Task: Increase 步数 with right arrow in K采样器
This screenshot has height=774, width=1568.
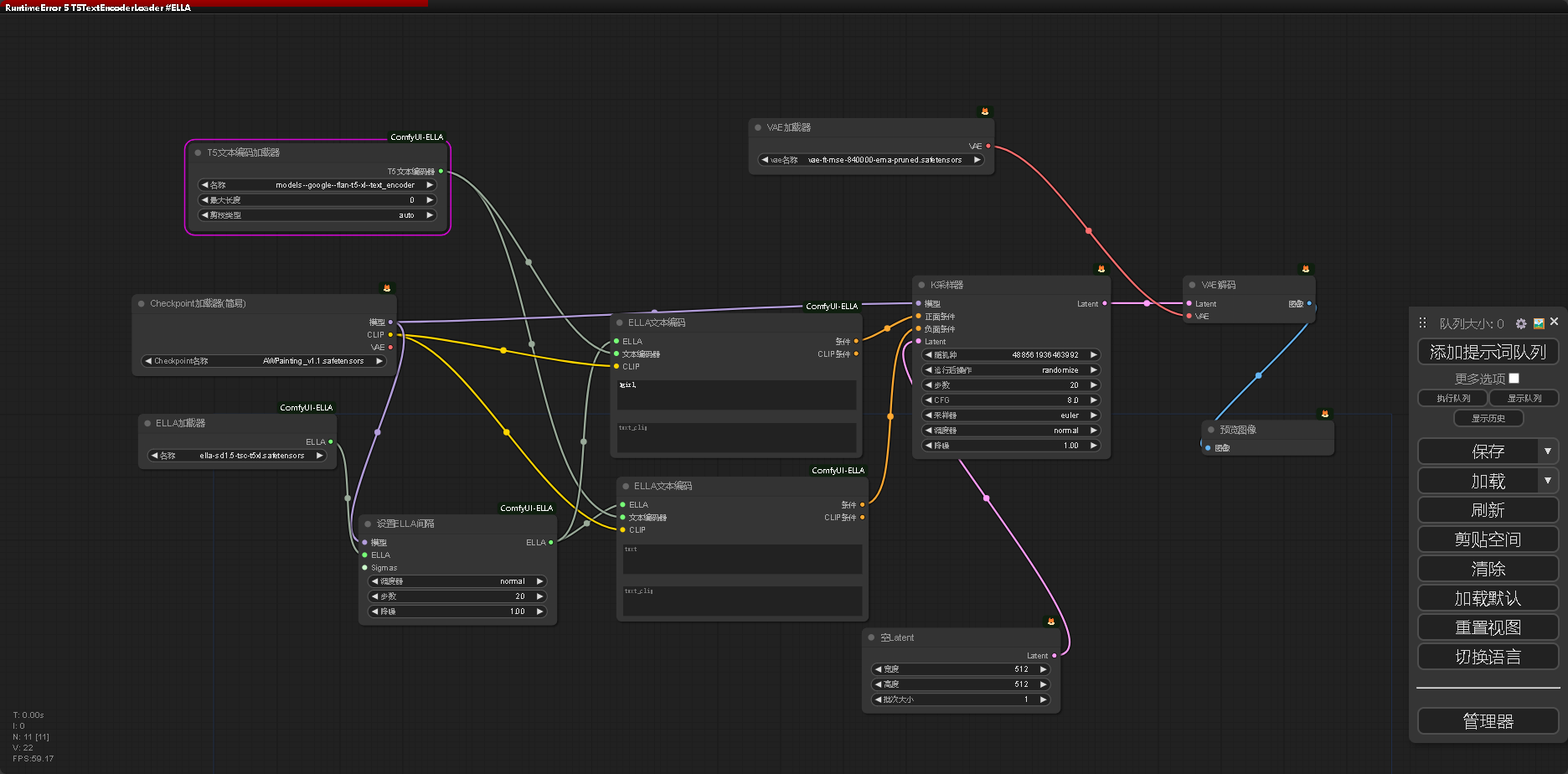Action: pos(1094,385)
